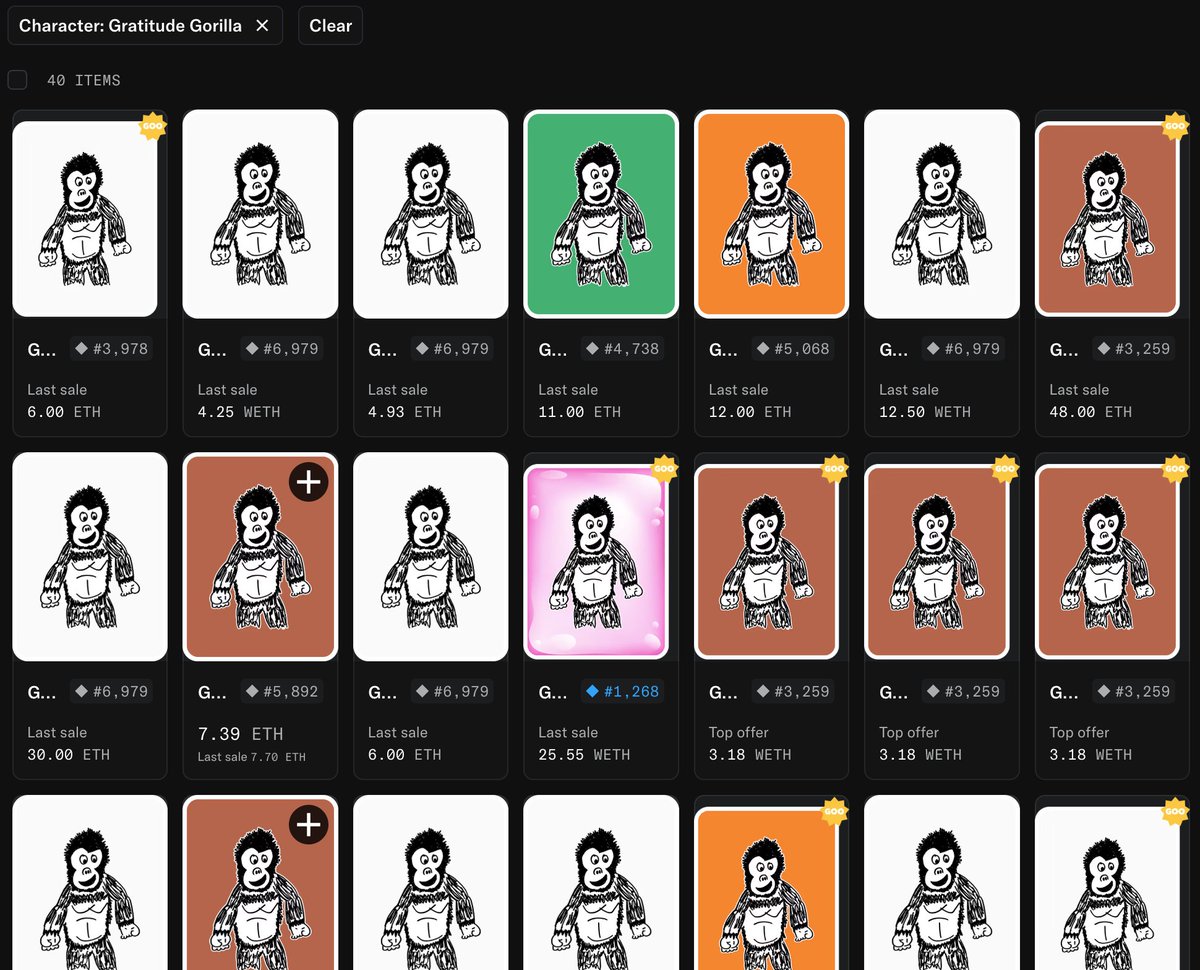Click the "4.25 WETH" last sale price

click(x=239, y=412)
